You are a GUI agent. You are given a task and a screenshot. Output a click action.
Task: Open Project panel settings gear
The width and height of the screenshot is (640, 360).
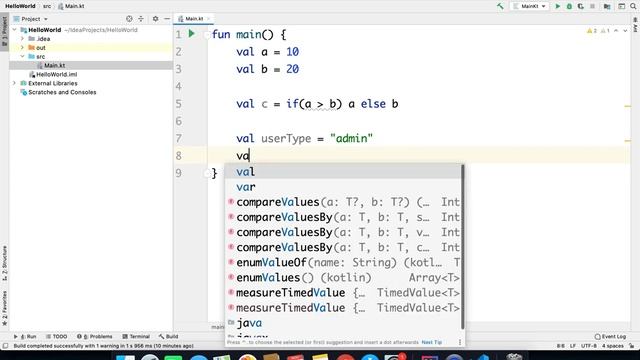tap(156, 19)
